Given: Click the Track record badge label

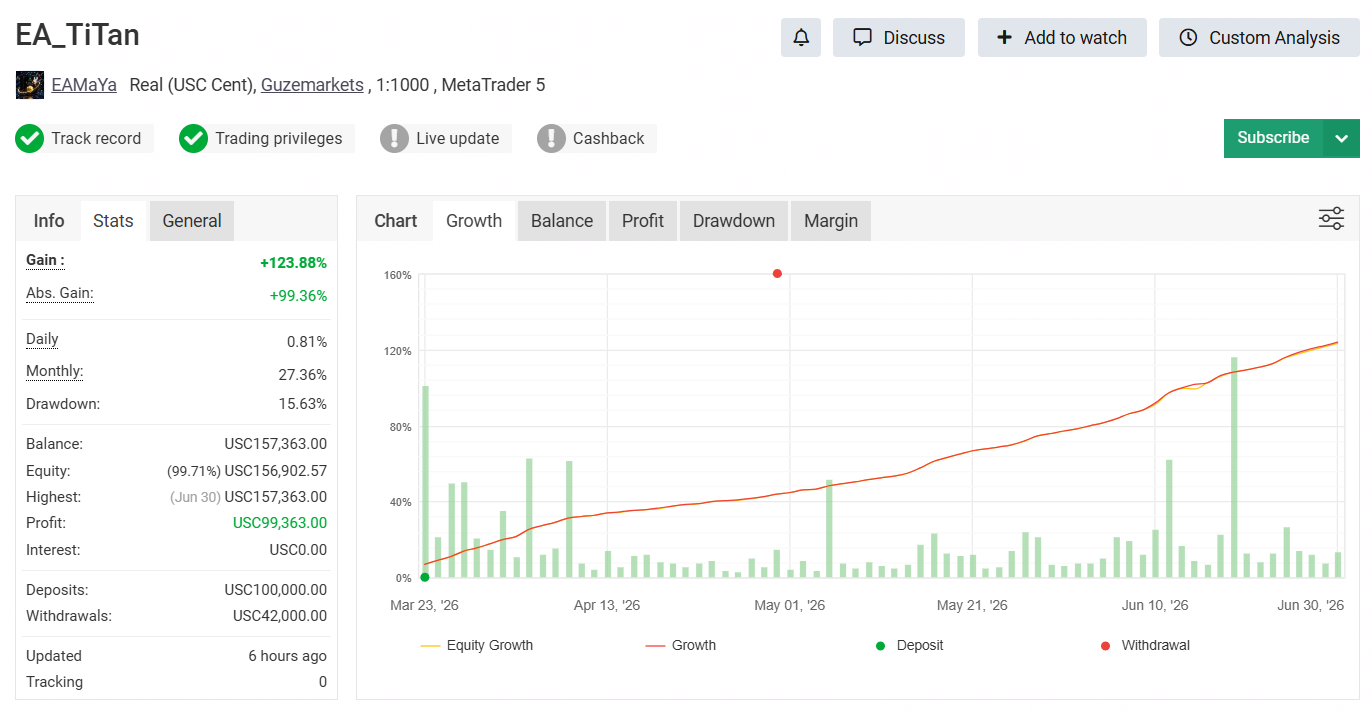Looking at the screenshot, I should point(96,139).
